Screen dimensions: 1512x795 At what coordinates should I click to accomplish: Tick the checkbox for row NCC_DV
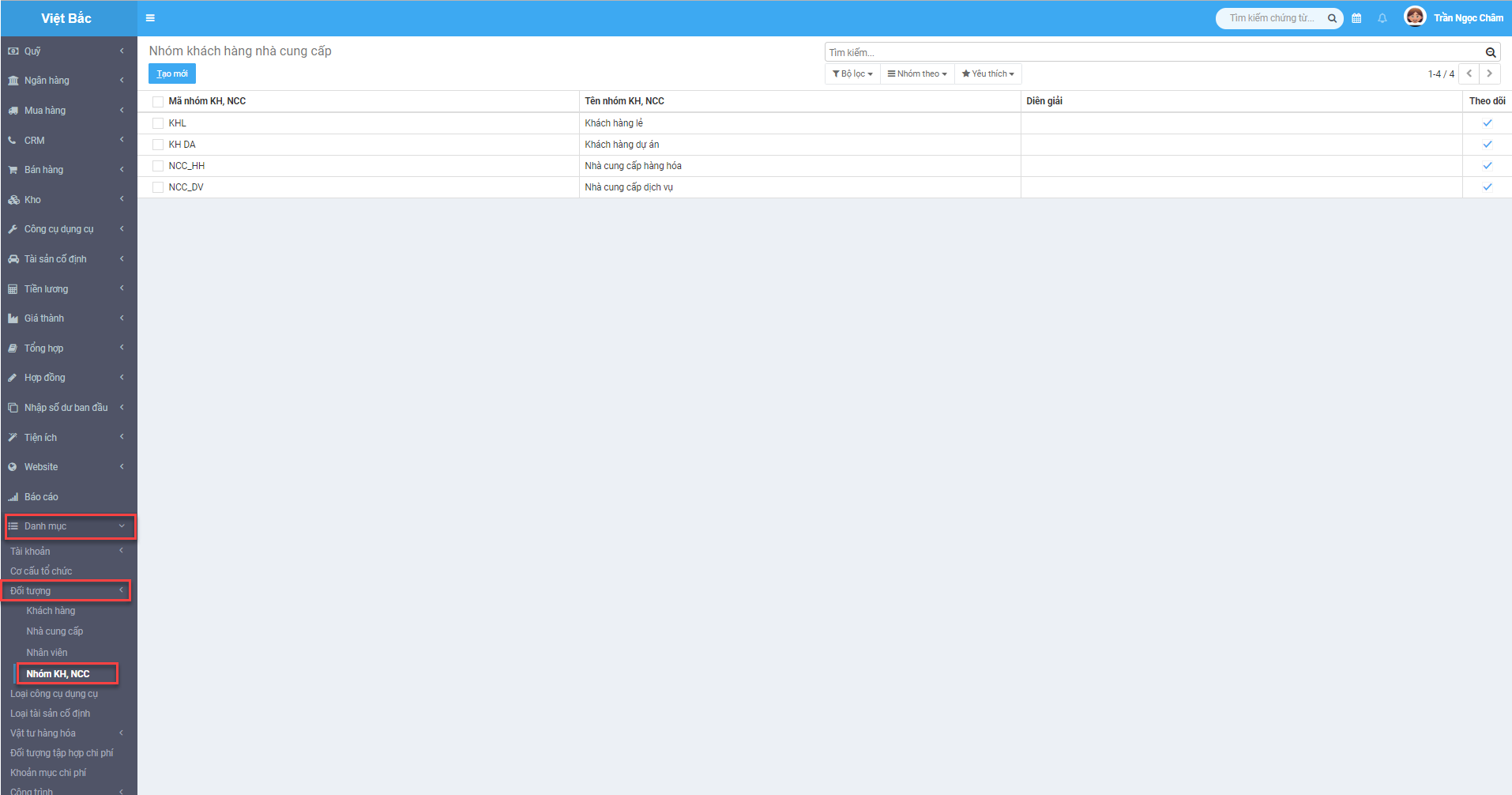(158, 187)
